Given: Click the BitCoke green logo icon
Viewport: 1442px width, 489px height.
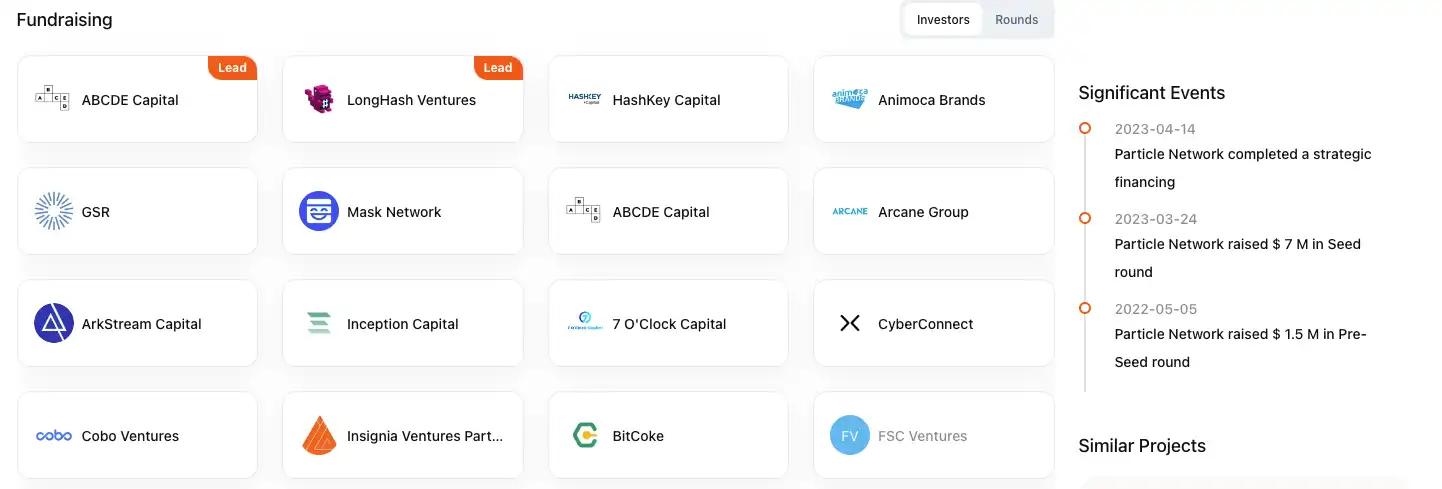Looking at the screenshot, I should (585, 436).
